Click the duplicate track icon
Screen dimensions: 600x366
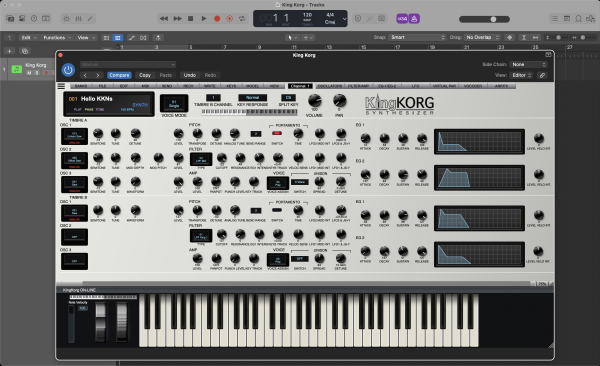pos(25,51)
